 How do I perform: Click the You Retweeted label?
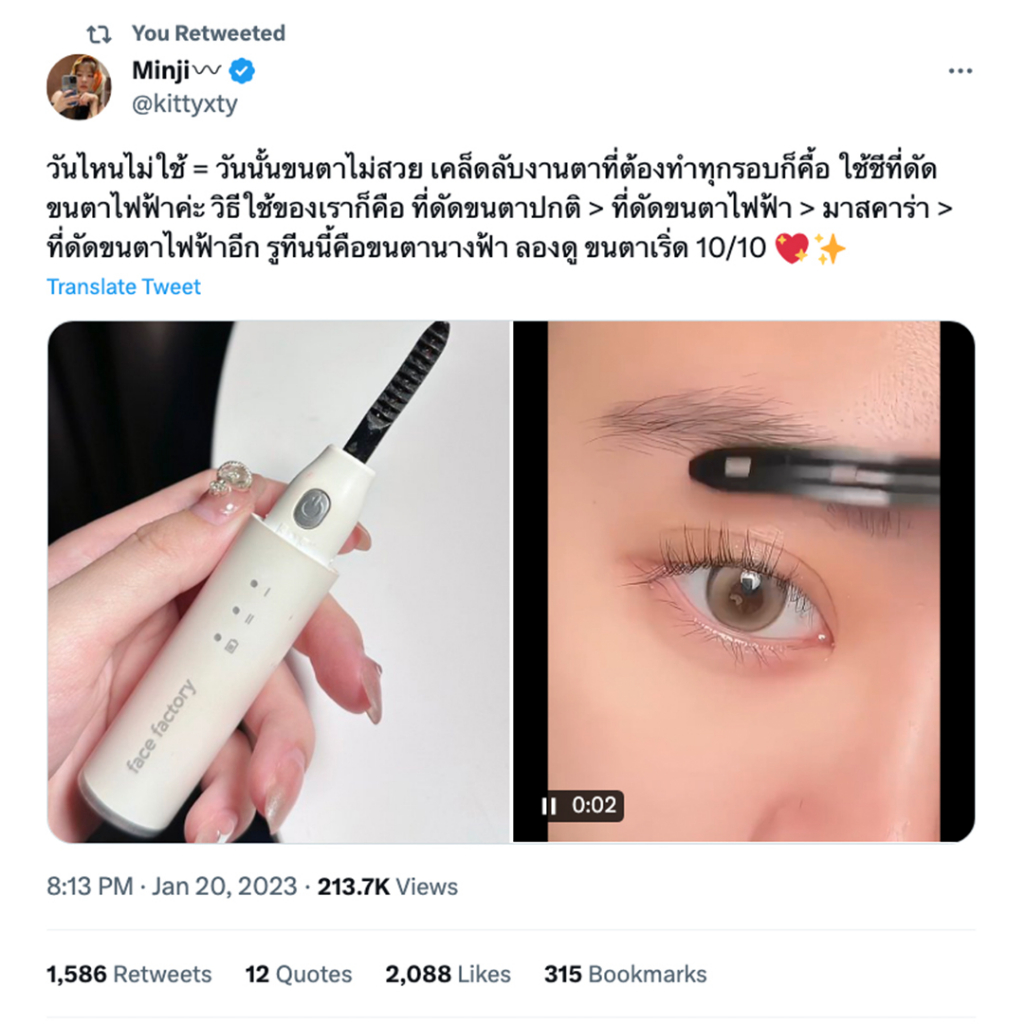point(208,33)
